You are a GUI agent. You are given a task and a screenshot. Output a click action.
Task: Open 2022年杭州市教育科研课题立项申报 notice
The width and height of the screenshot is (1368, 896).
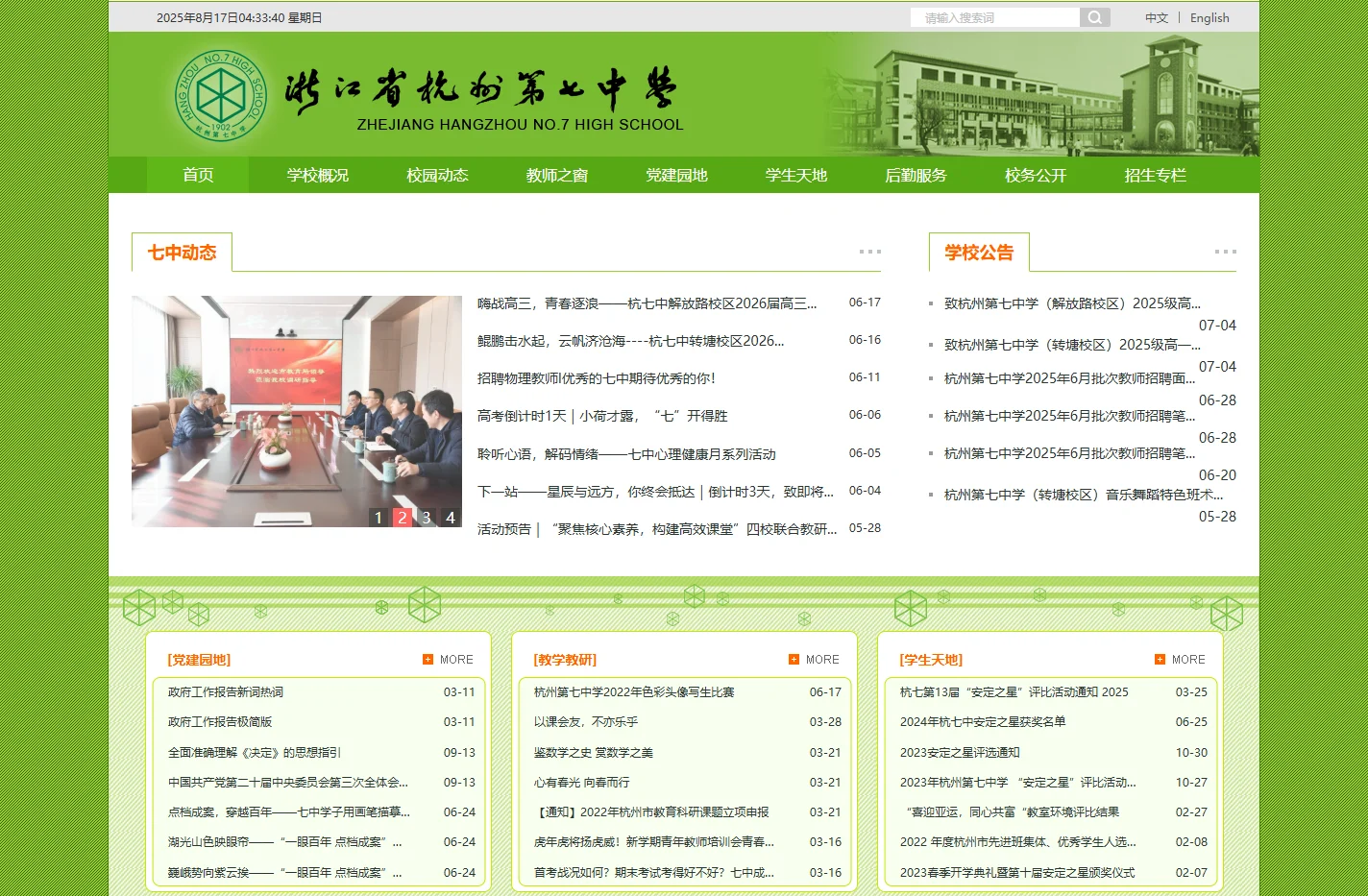click(x=651, y=812)
